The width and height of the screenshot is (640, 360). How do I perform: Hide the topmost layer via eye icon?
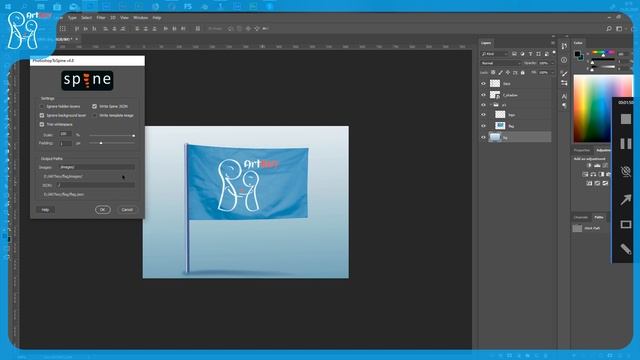(483, 84)
